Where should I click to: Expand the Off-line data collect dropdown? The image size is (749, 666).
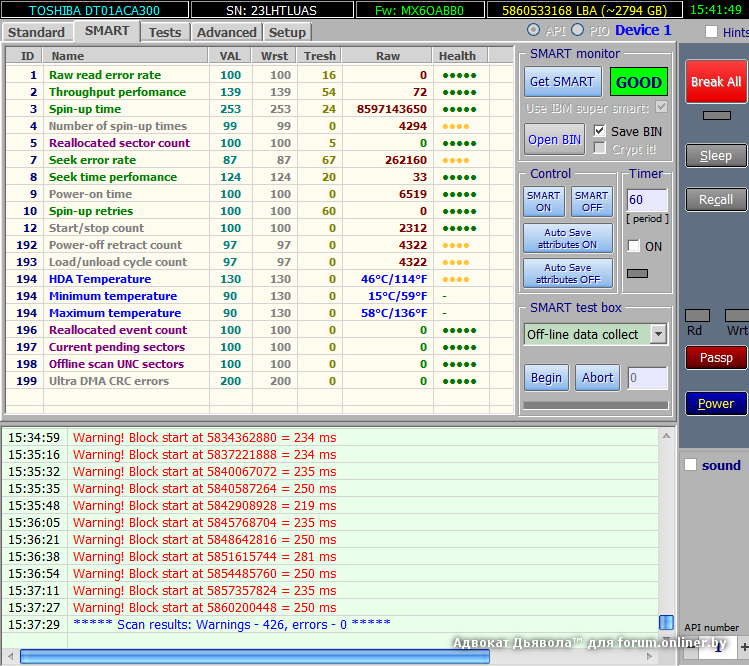pyautogui.click(x=658, y=334)
